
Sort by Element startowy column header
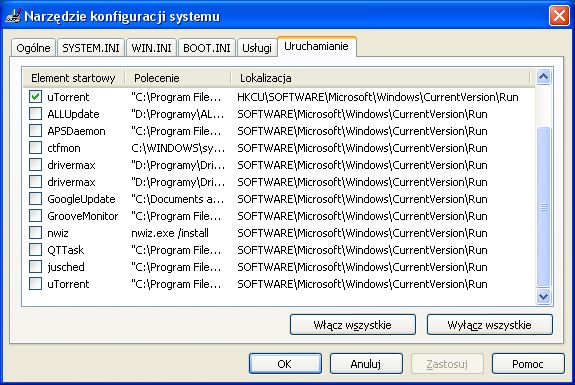74,78
